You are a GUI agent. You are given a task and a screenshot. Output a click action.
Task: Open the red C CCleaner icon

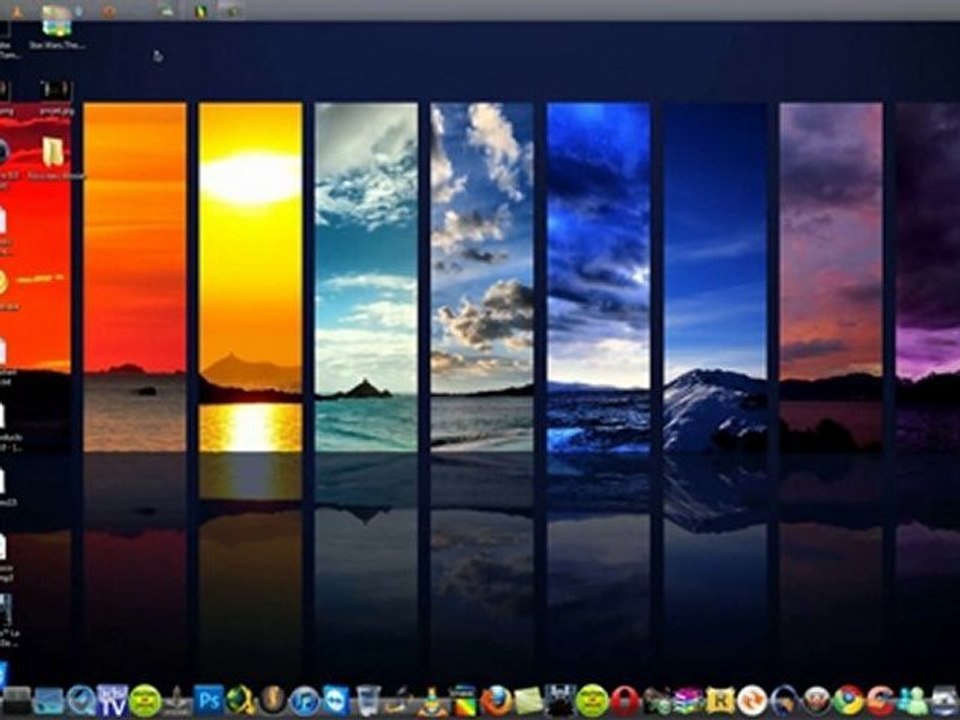pyautogui.click(x=881, y=700)
